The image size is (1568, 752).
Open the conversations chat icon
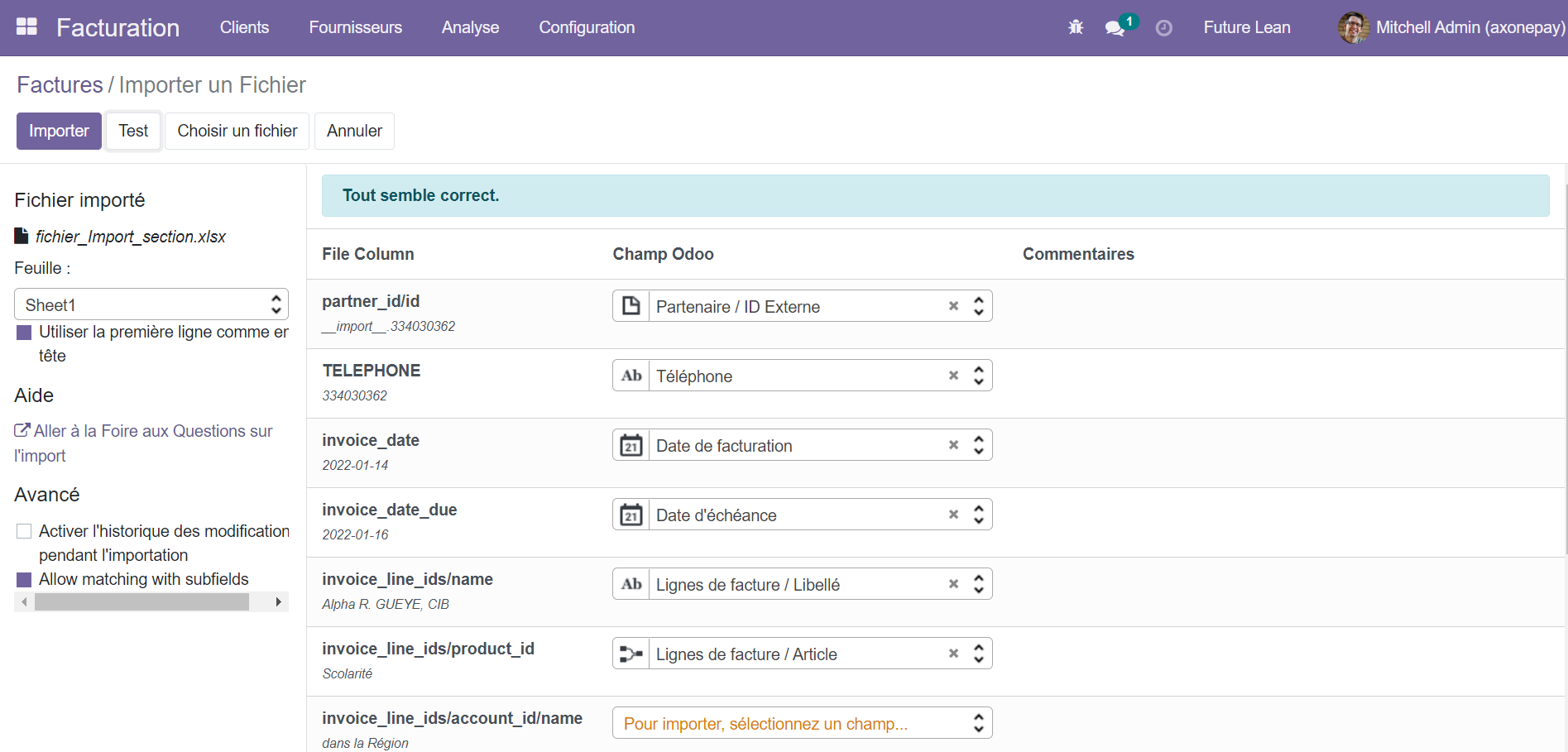coord(1115,28)
